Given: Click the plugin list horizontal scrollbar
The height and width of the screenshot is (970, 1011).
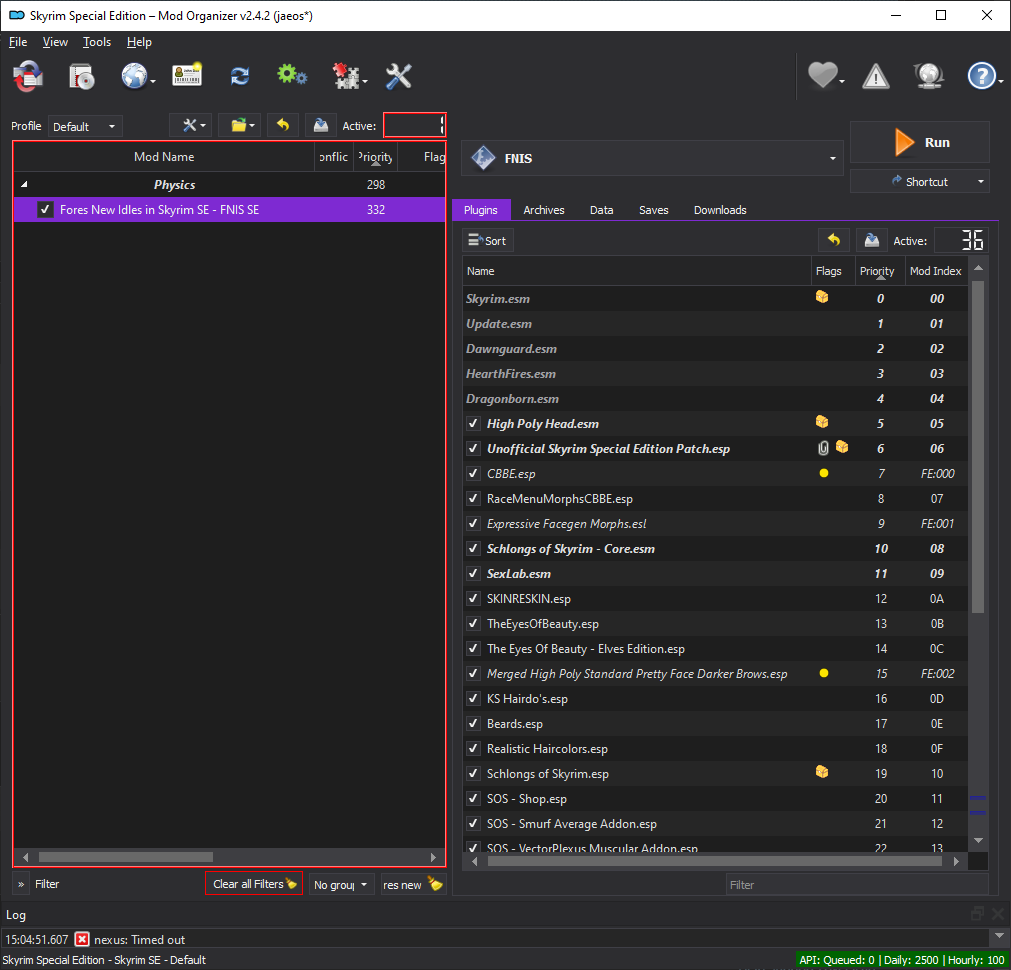Looking at the screenshot, I should (714, 861).
